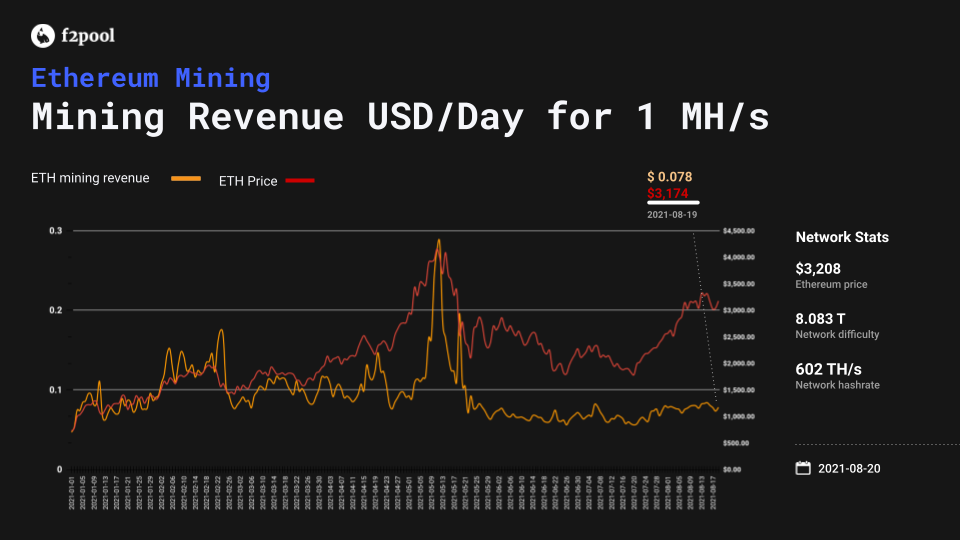Click the '2021-08-20' report date

849,469
